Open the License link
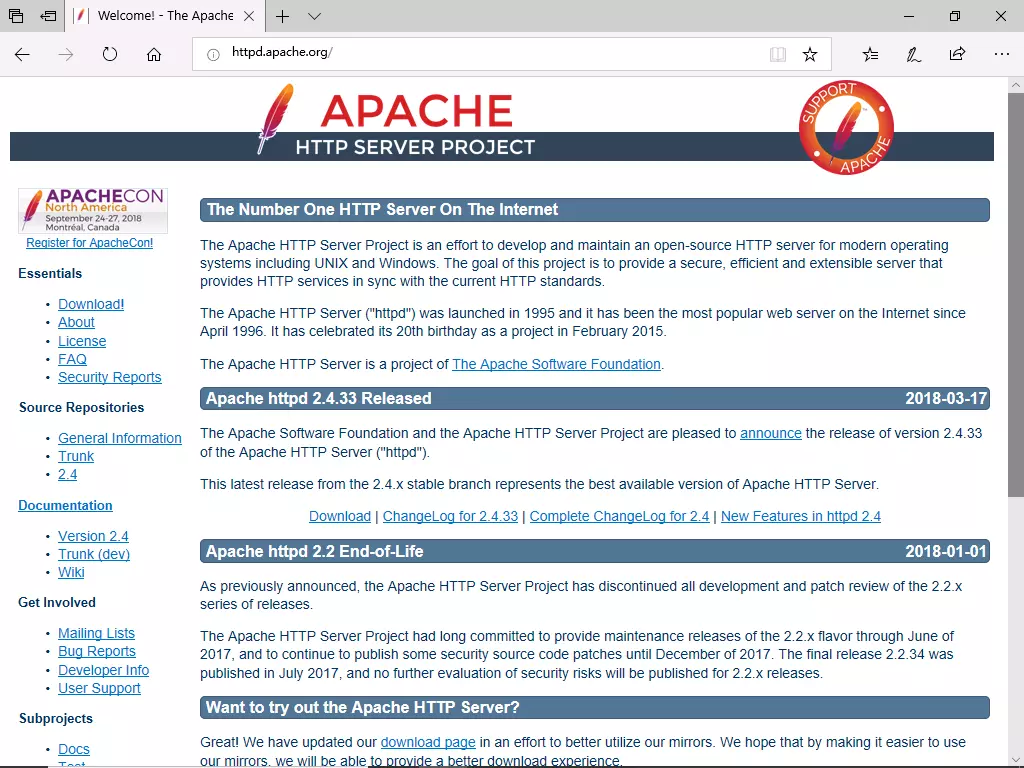Image resolution: width=1024 pixels, height=768 pixels. (82, 341)
